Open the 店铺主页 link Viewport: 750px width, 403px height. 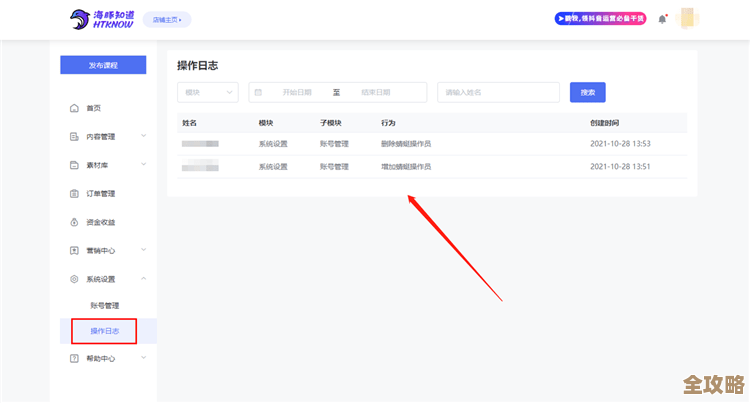(x=167, y=20)
